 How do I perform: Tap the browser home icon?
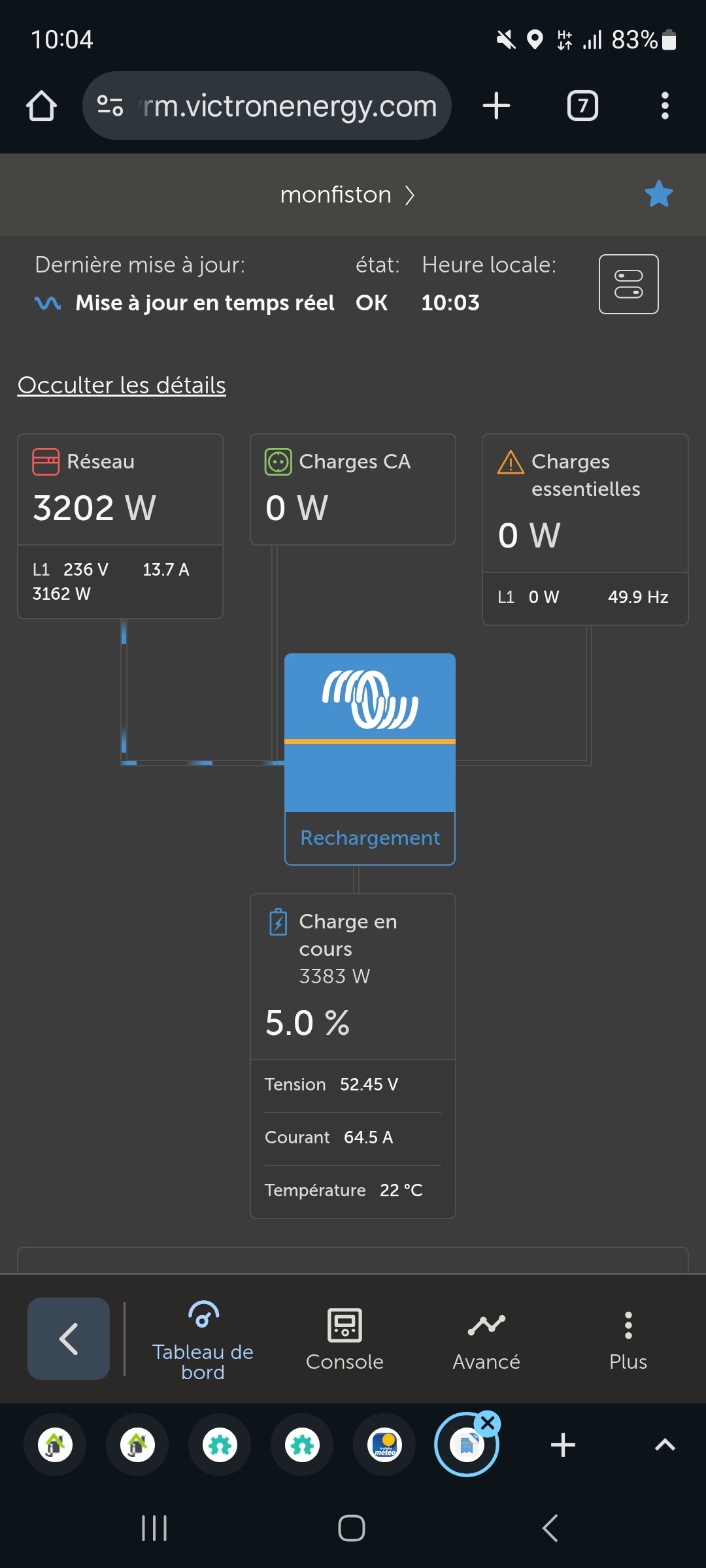41,106
